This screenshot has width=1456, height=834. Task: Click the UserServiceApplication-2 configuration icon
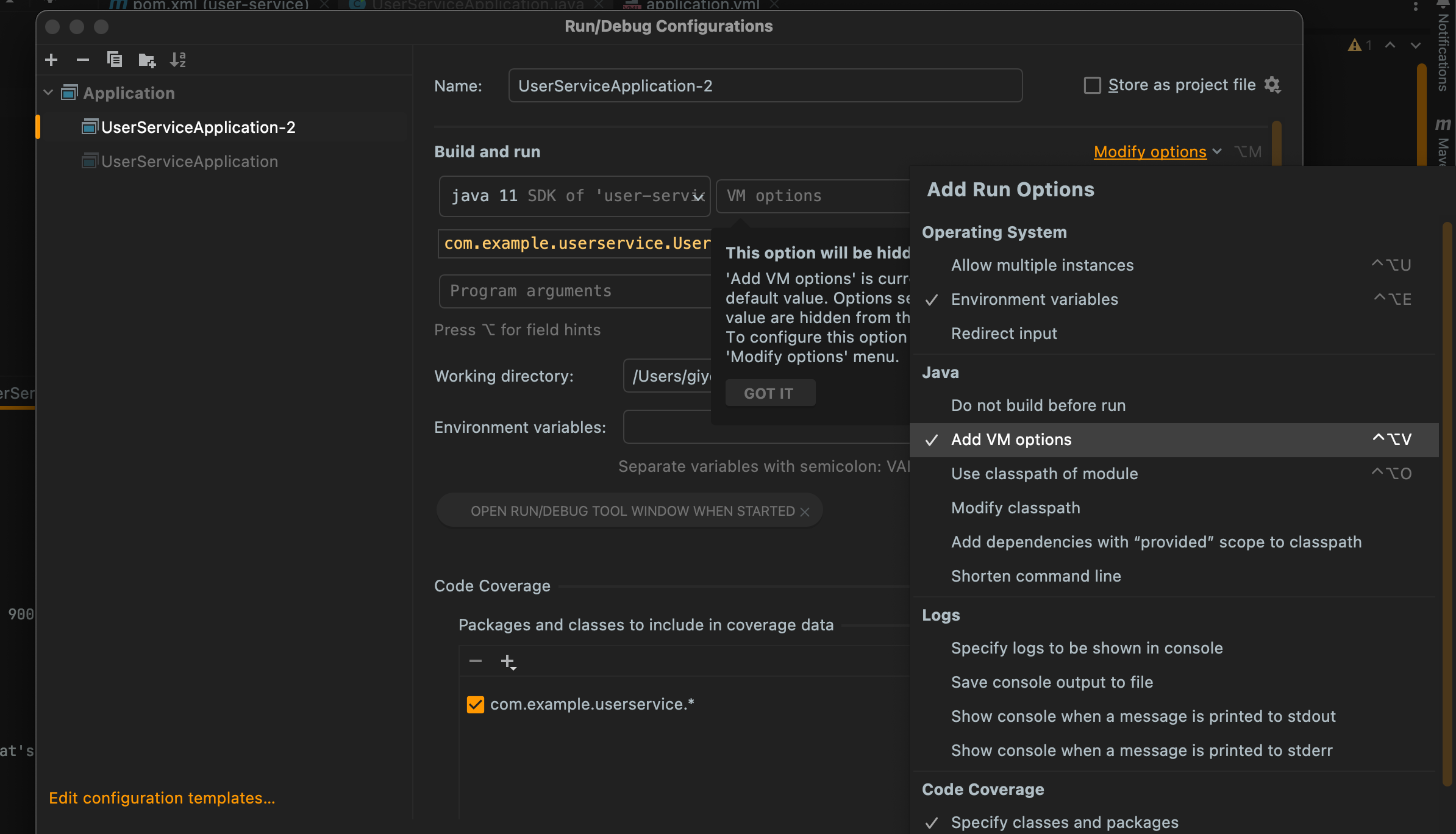coord(90,127)
